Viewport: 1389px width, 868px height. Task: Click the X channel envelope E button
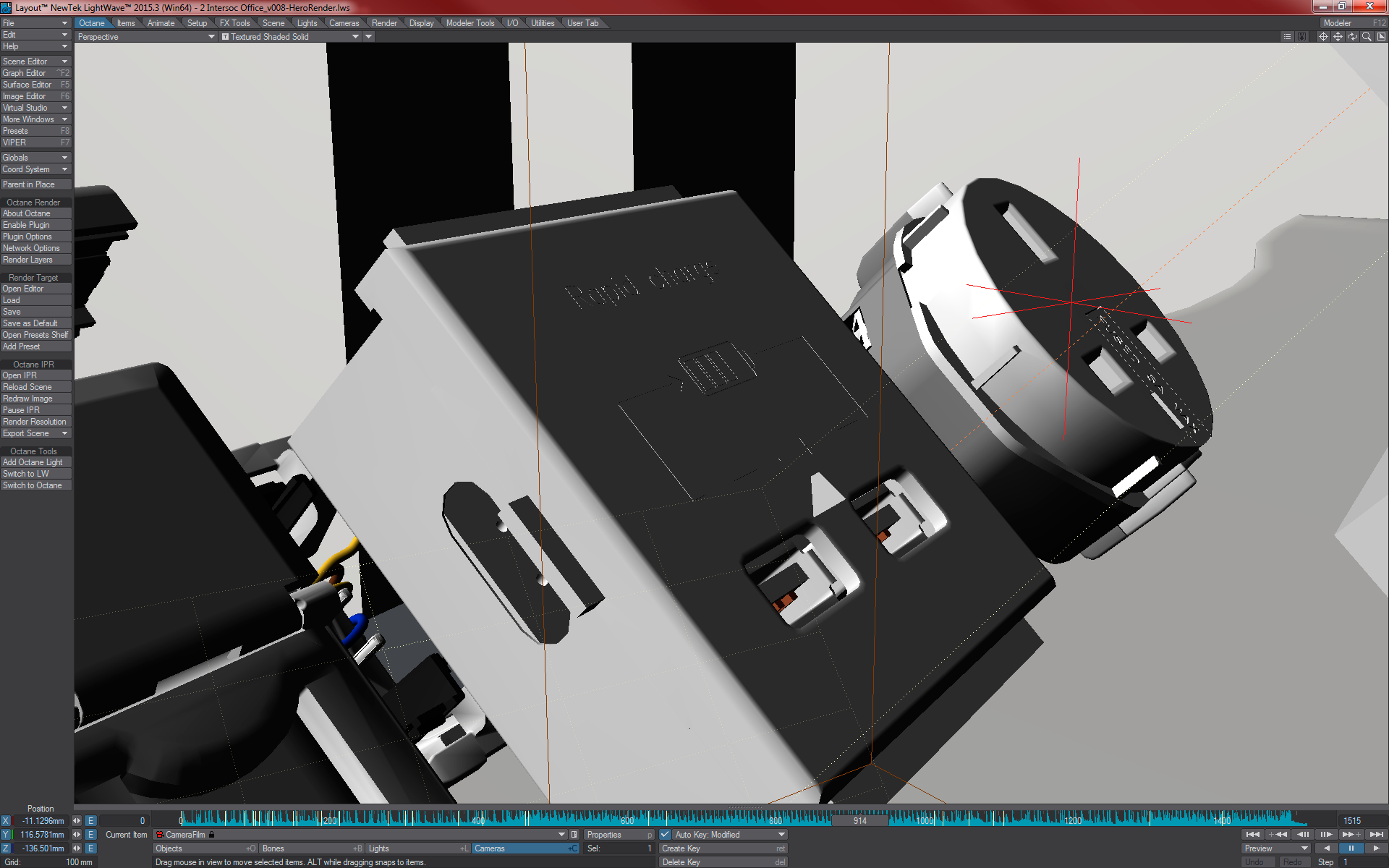click(90, 821)
